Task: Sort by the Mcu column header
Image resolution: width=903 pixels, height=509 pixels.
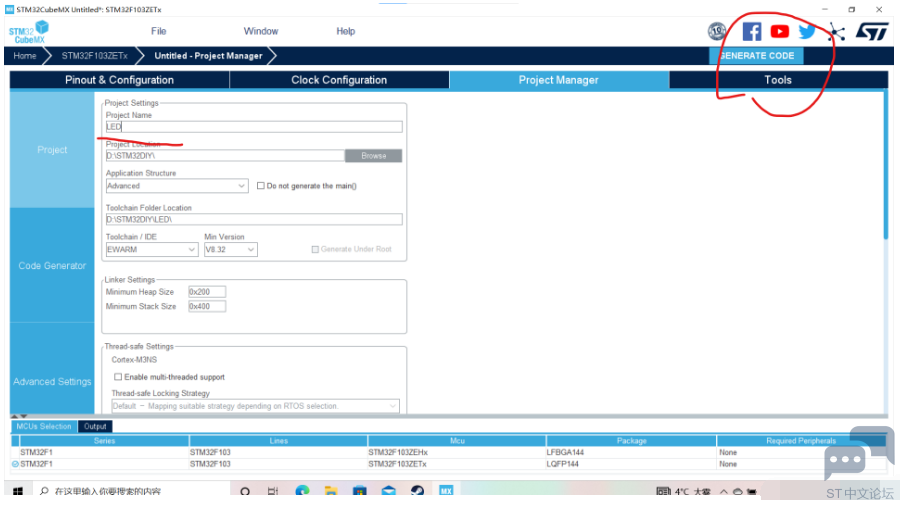Action: point(457,440)
